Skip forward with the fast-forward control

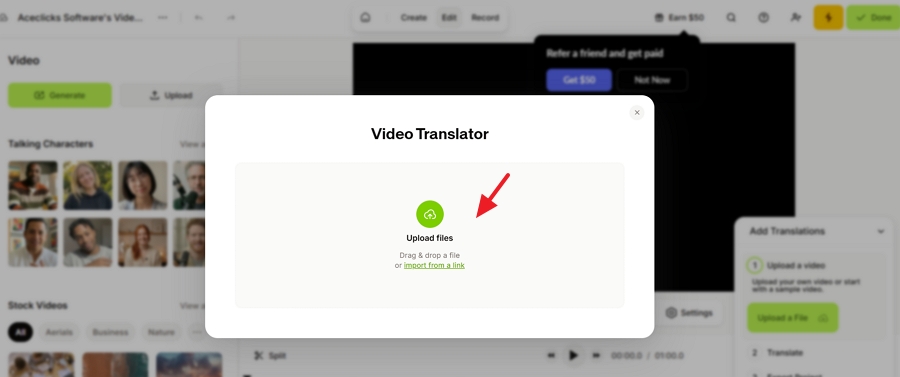596,356
